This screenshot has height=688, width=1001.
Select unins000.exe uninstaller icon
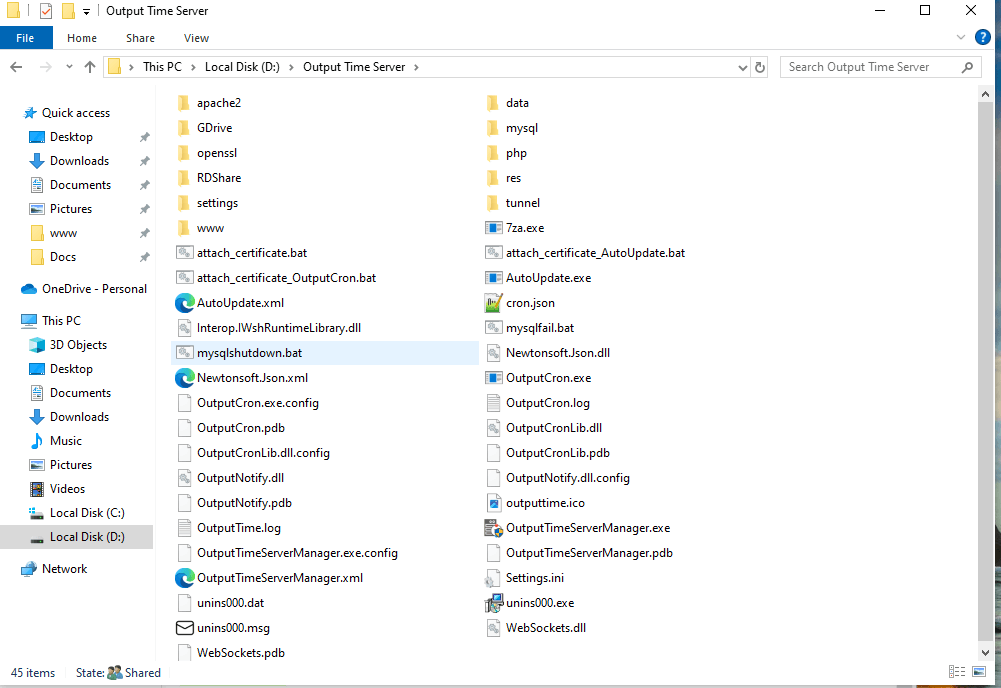click(x=493, y=603)
